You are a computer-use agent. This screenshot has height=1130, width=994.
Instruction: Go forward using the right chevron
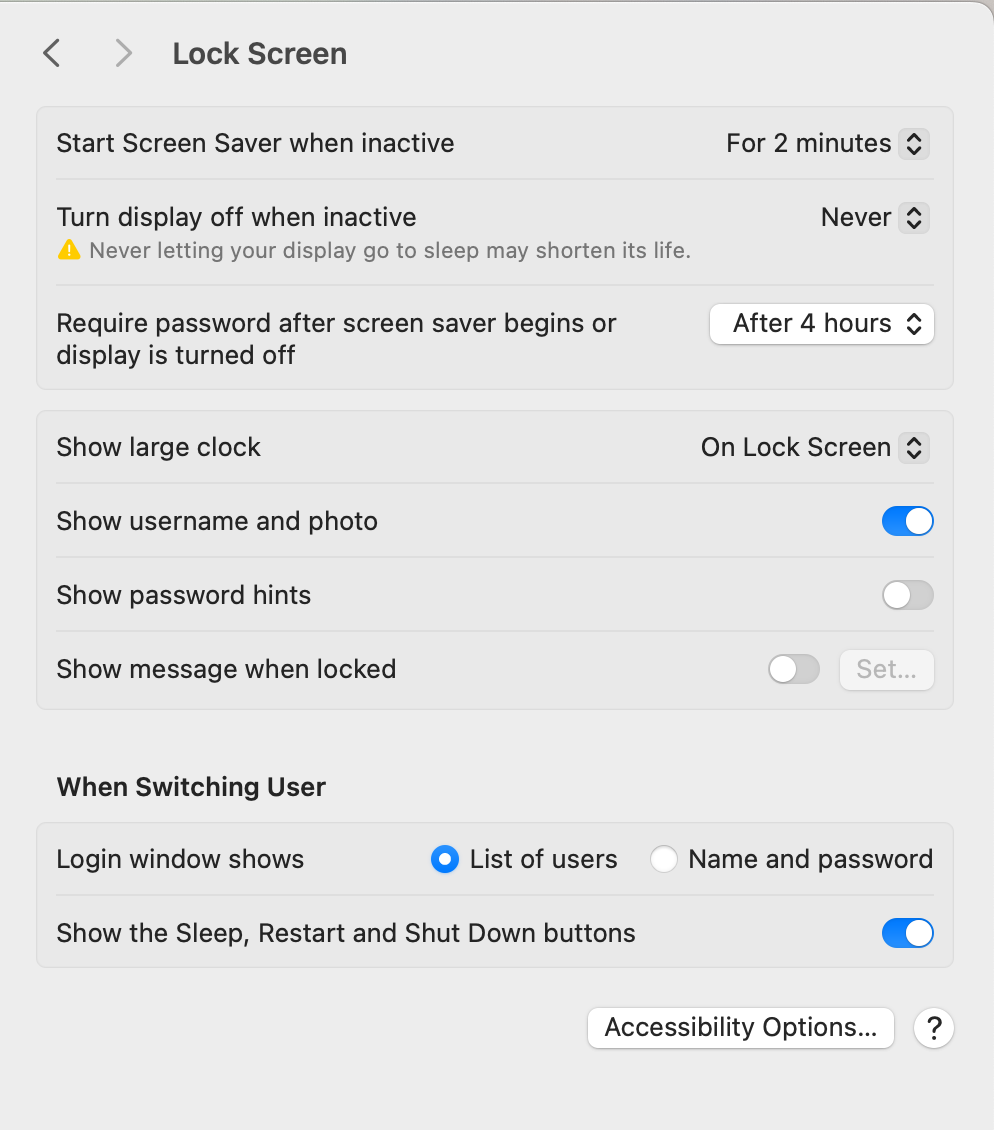pyautogui.click(x=123, y=53)
